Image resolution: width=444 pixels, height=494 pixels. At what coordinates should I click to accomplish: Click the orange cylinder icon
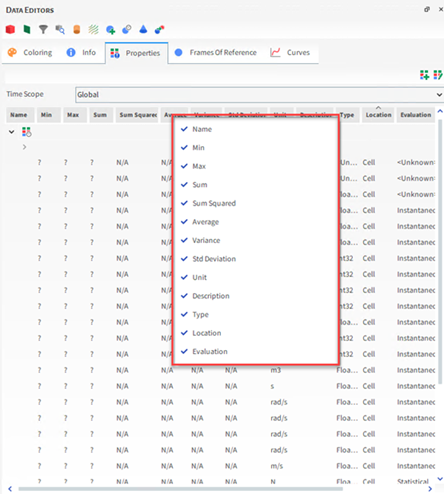[77, 30]
